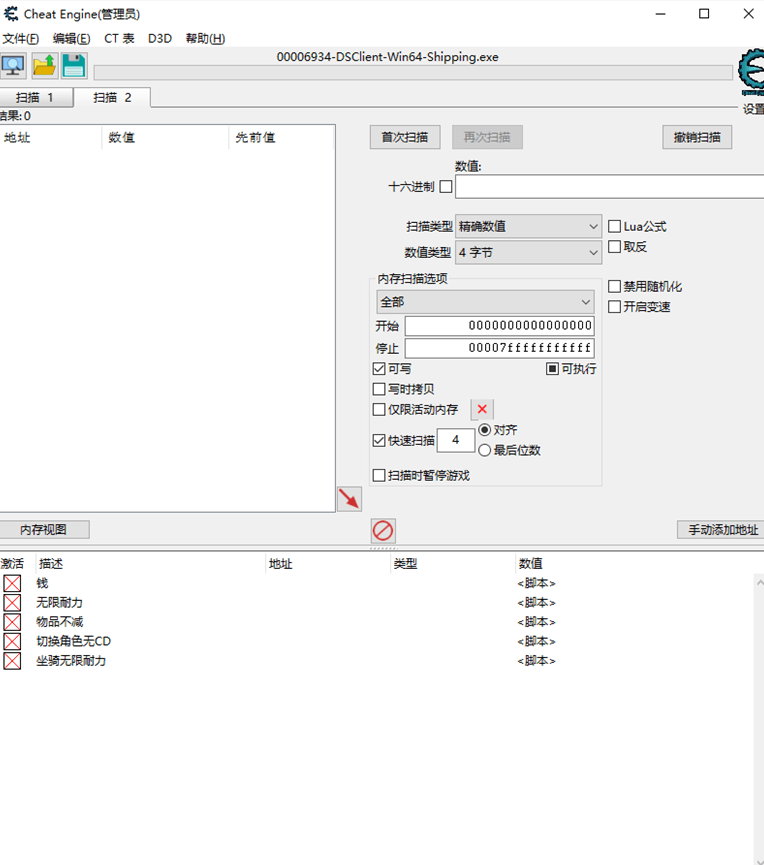Click the 激活 column header in address list
Screen dimensions: 764x865
(17, 563)
